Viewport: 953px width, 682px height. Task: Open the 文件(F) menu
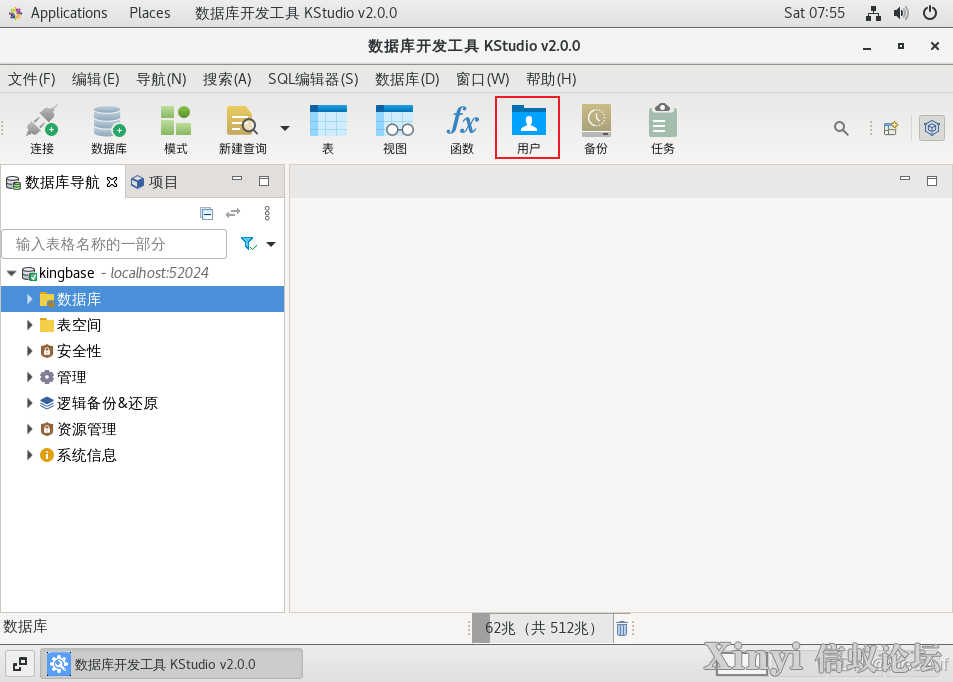pos(32,79)
